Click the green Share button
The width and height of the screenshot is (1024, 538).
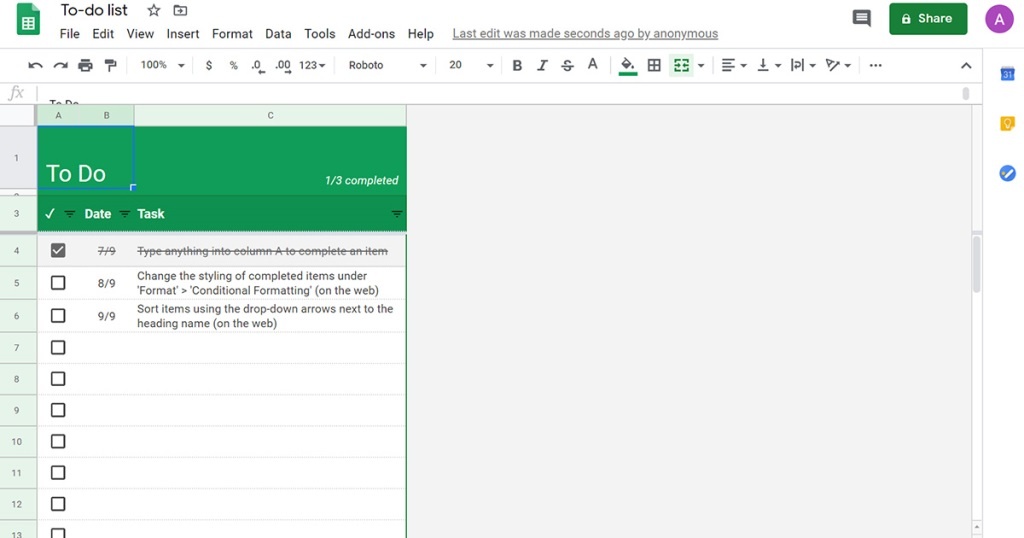pyautogui.click(x=927, y=18)
